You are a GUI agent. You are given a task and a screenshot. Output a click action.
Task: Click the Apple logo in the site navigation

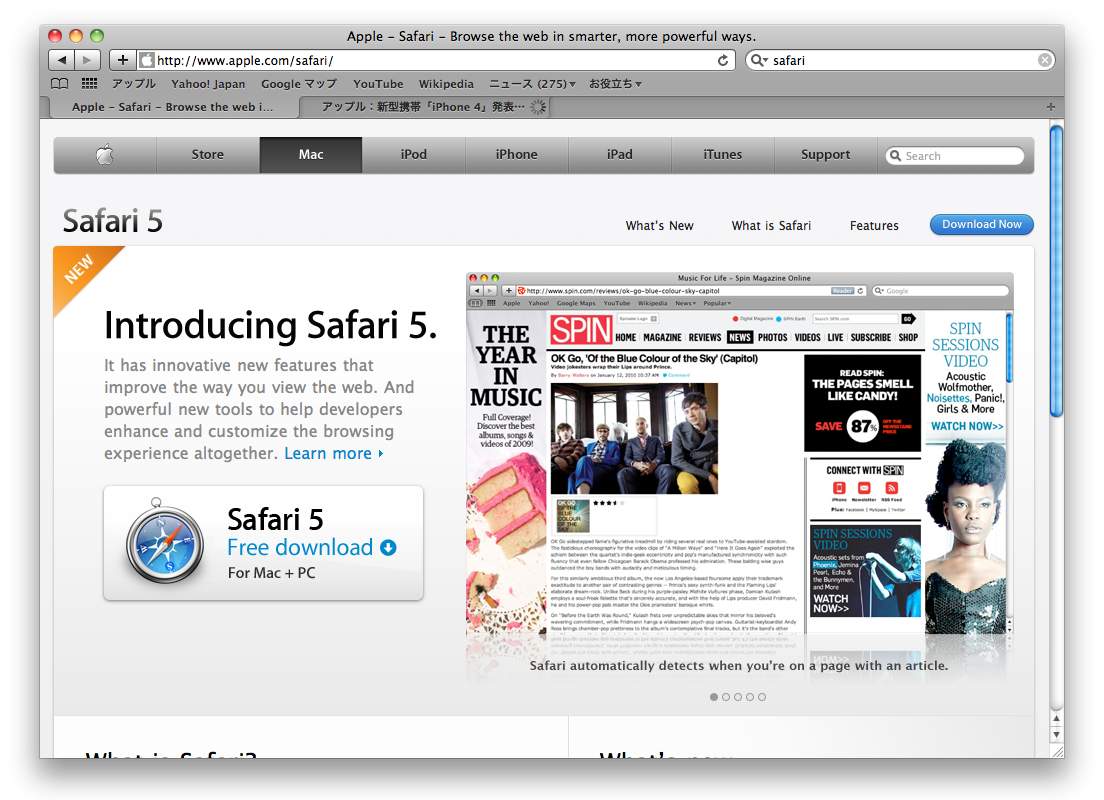pos(105,155)
